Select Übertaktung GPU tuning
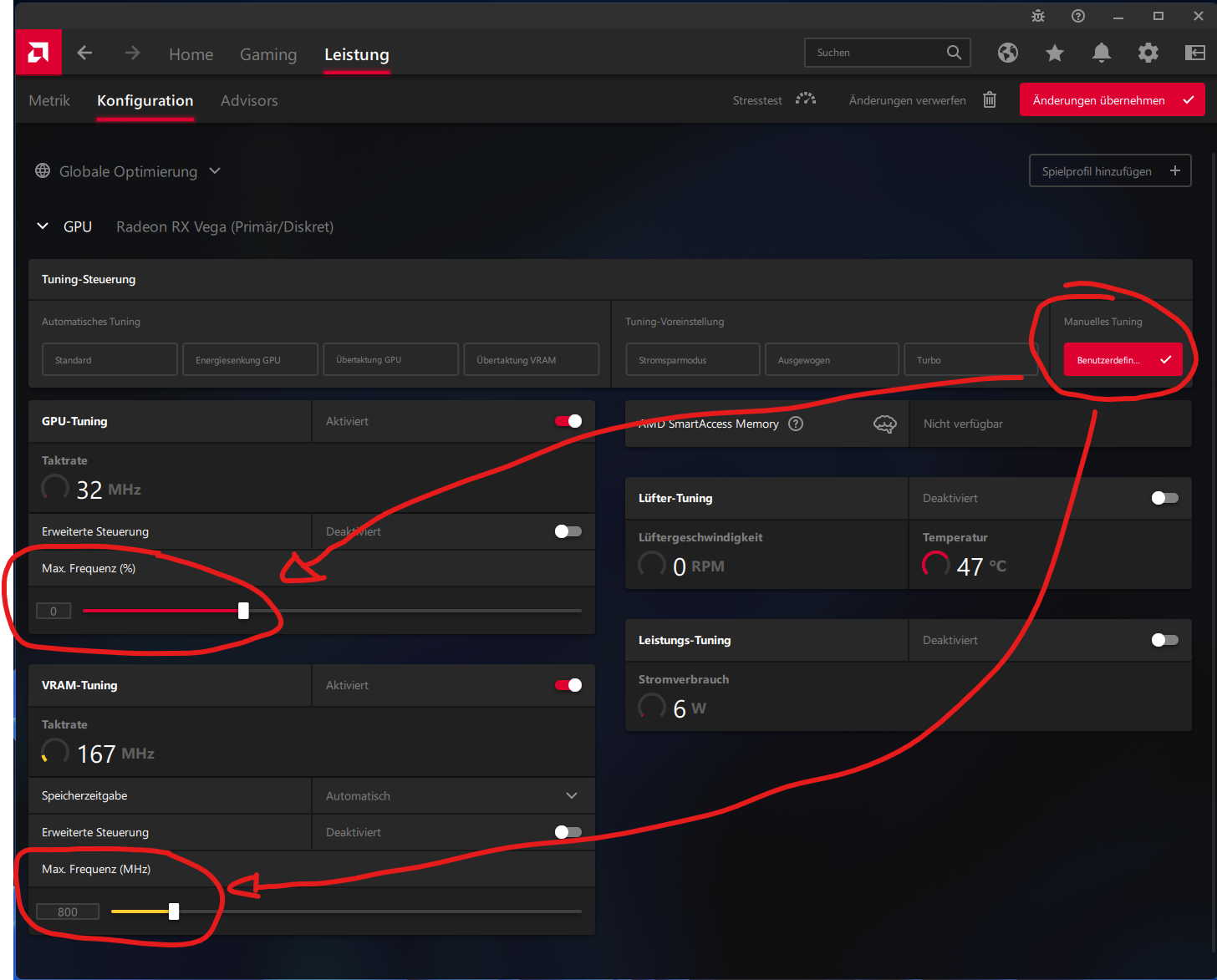The height and width of the screenshot is (980, 1217). 391,359
